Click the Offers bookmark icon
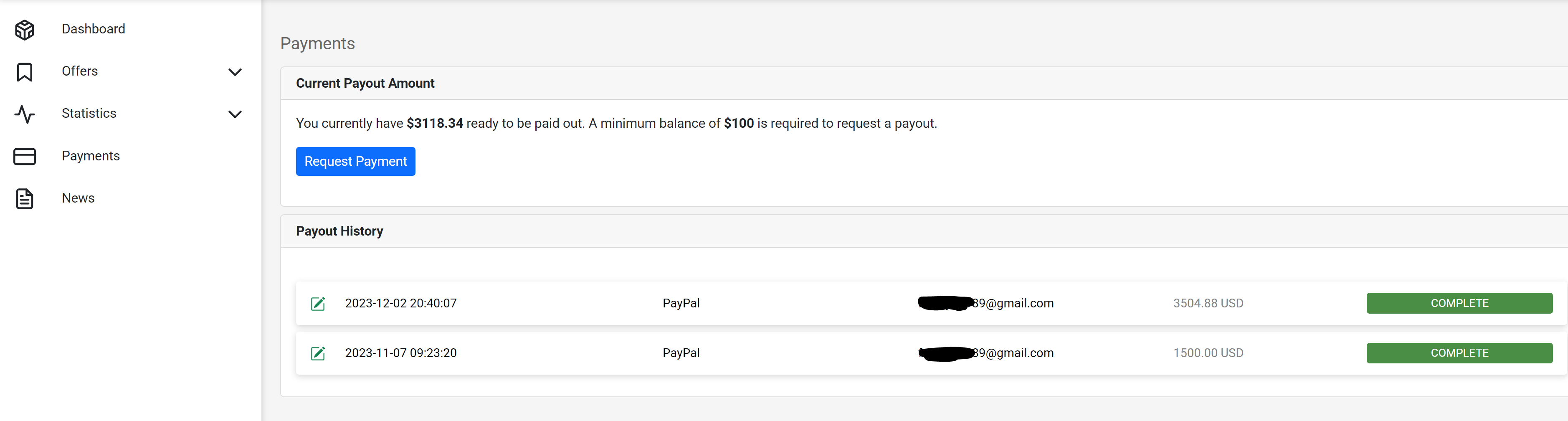 [x=24, y=72]
